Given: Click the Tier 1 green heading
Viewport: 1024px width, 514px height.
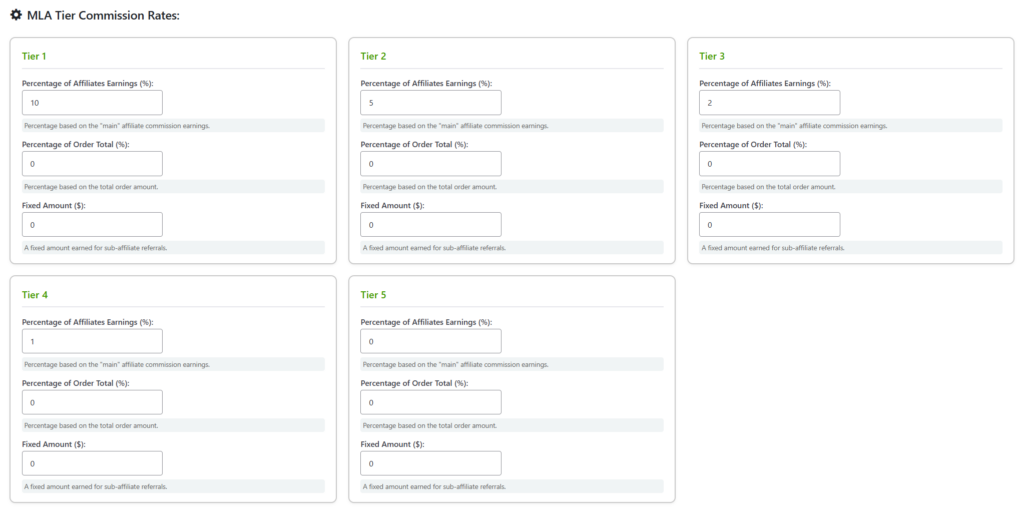Looking at the screenshot, I should pos(34,56).
